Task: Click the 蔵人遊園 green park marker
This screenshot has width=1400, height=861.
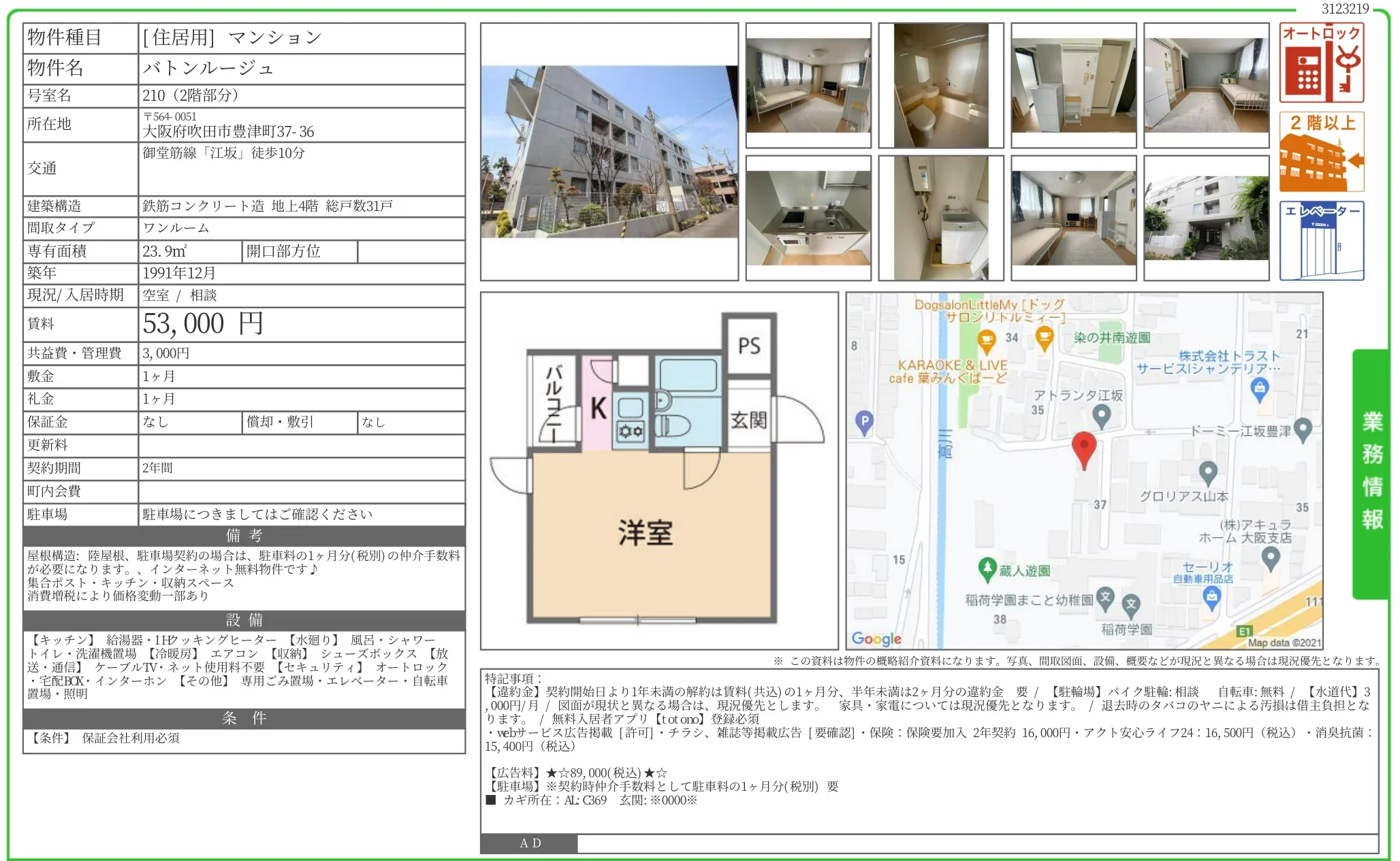Action: [987, 569]
